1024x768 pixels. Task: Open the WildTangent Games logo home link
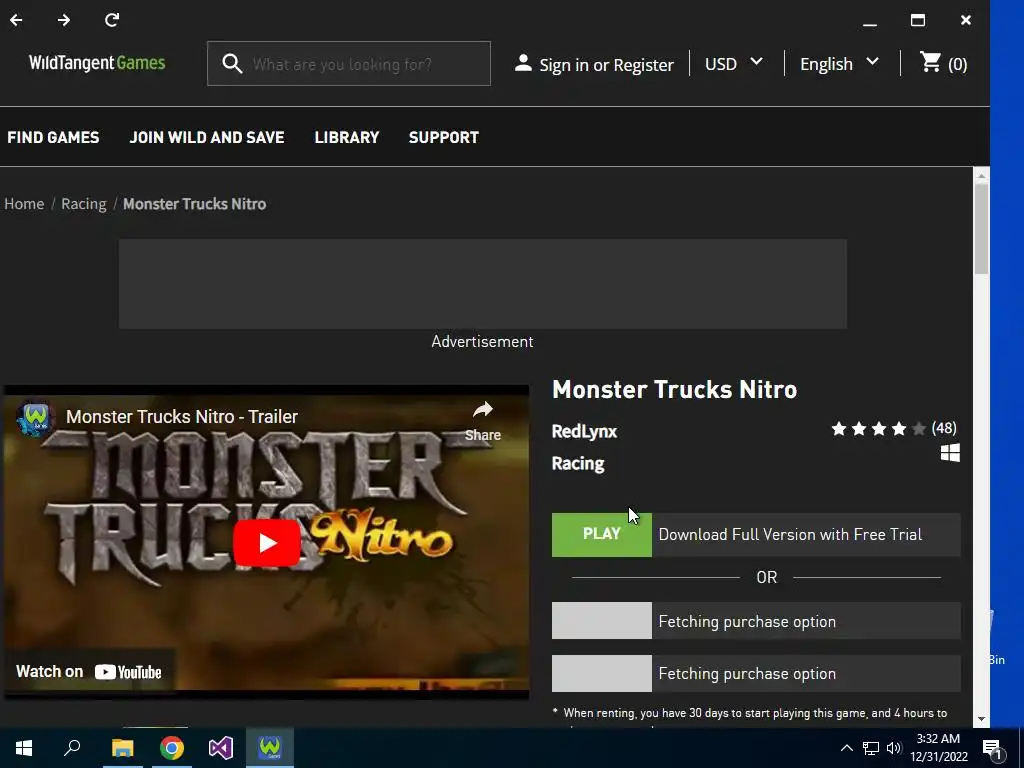pos(97,63)
